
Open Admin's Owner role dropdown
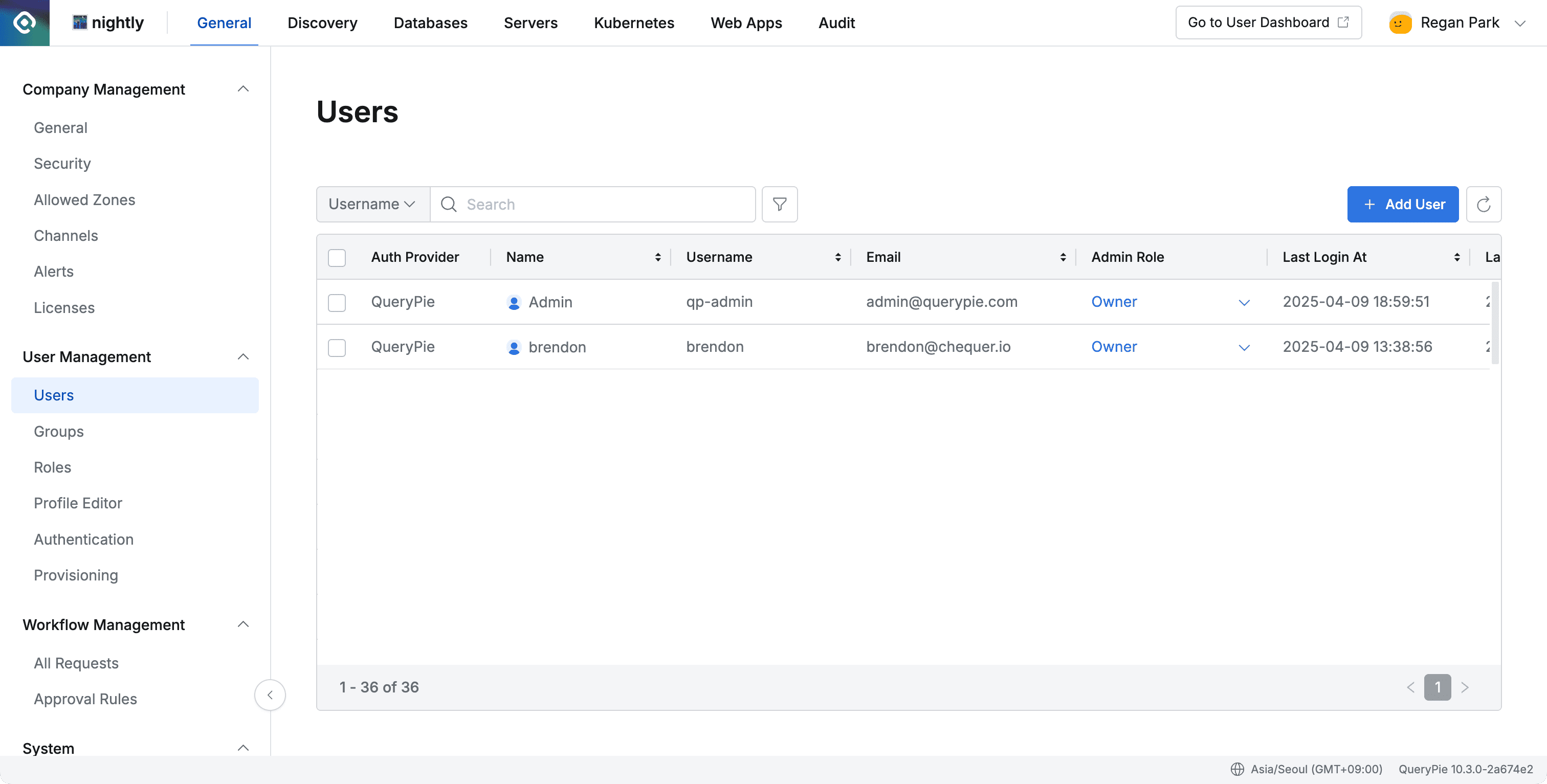click(1244, 303)
